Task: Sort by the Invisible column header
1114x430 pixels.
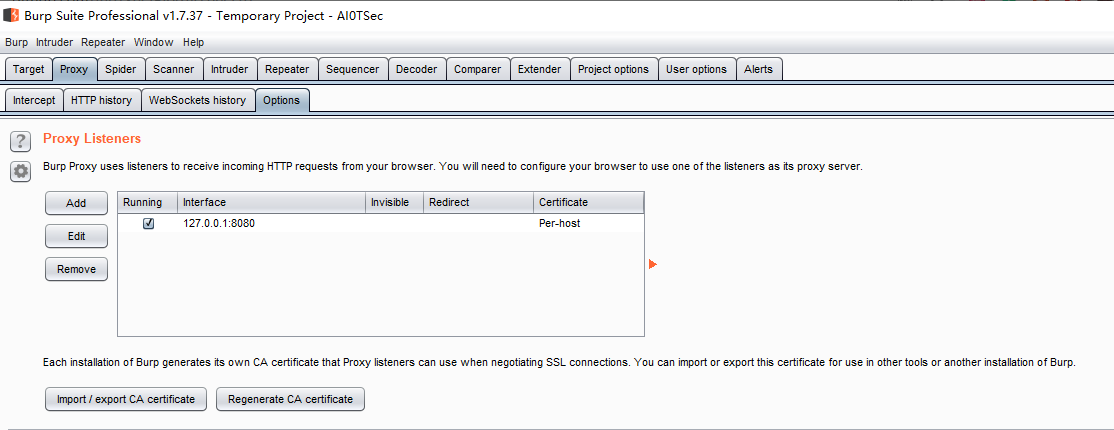Action: pos(394,203)
